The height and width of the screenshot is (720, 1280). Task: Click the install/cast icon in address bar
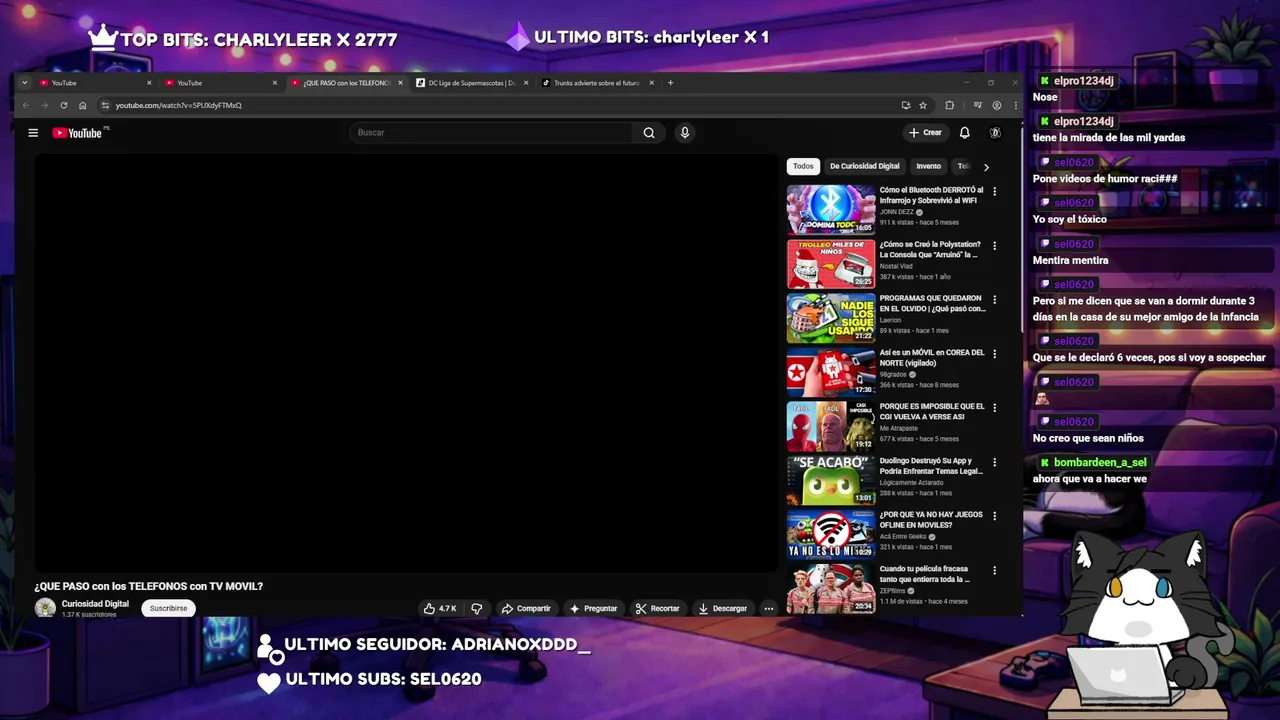906,105
